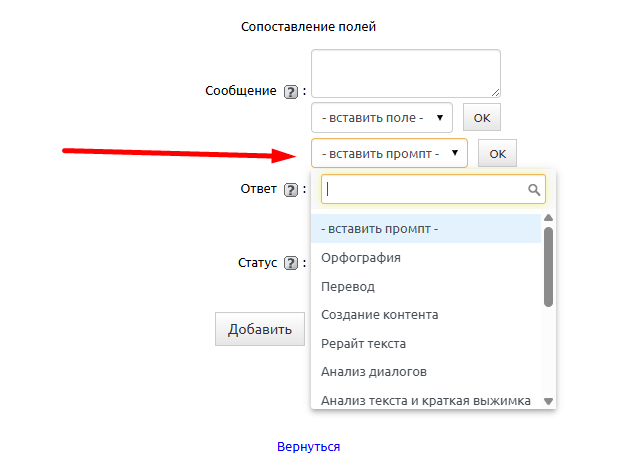Click the scrollbar up arrow in the prompt list
Viewport: 635px width, 464px height.
click(x=548, y=218)
